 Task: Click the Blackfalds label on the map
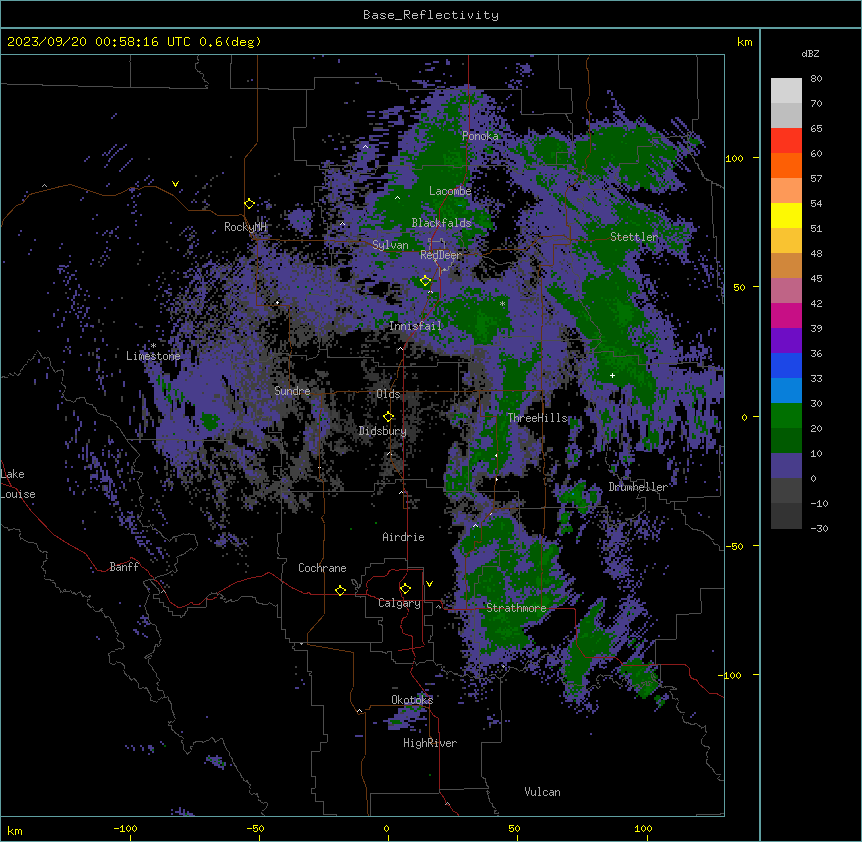click(441, 223)
